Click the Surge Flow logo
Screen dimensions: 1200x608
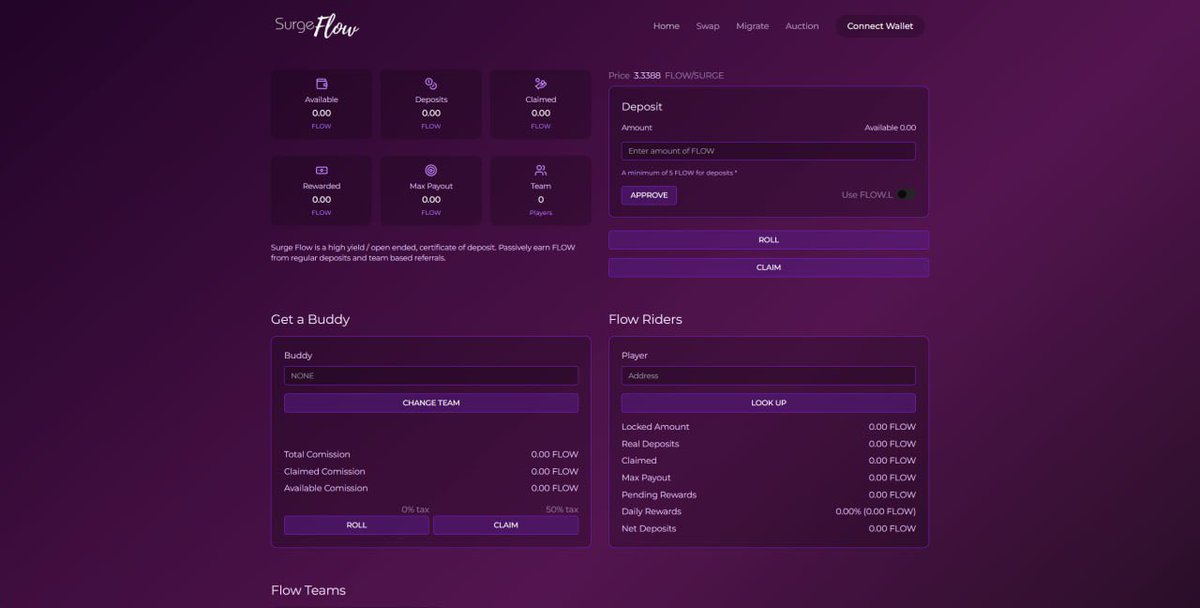pos(316,26)
